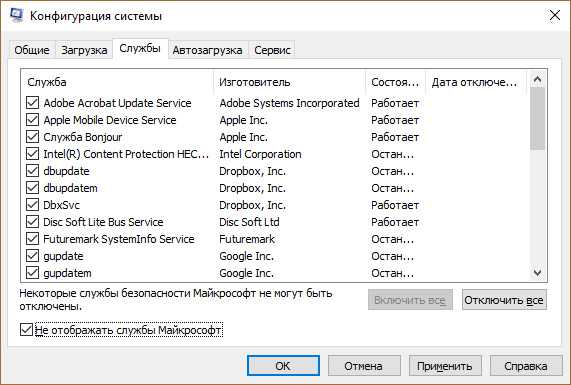Toggle the dbupdate service checkbox
Image resolution: width=571 pixels, height=385 pixels.
32,171
